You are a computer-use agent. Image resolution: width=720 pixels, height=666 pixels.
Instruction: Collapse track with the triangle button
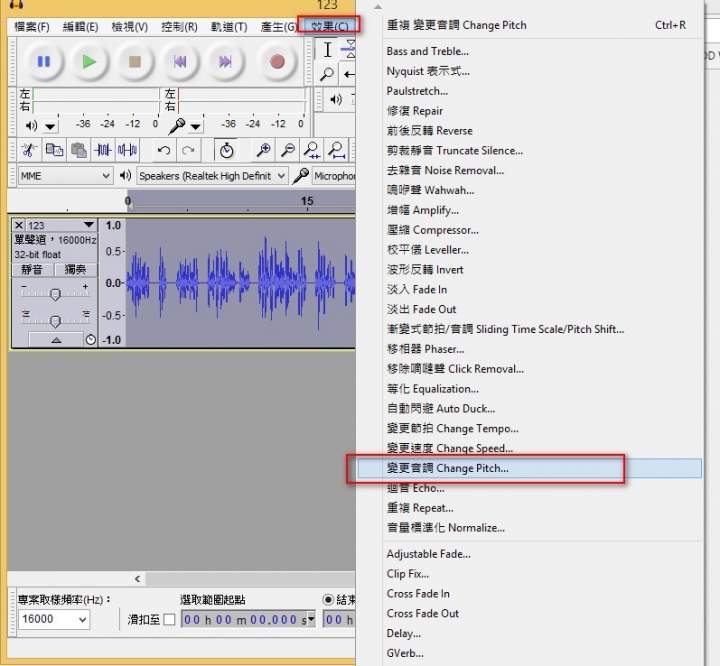[x=56, y=340]
